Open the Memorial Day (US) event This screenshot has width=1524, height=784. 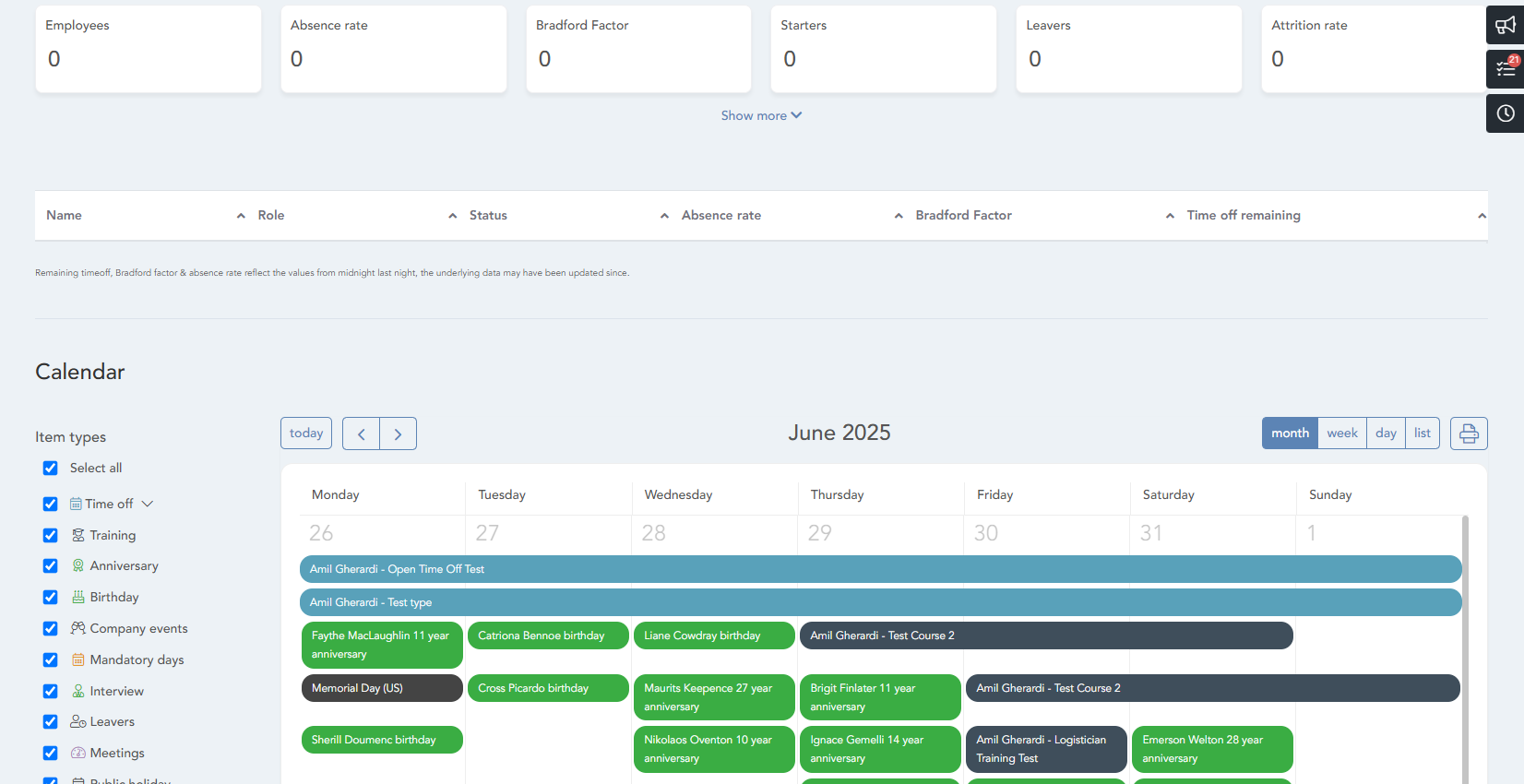pyautogui.click(x=382, y=688)
